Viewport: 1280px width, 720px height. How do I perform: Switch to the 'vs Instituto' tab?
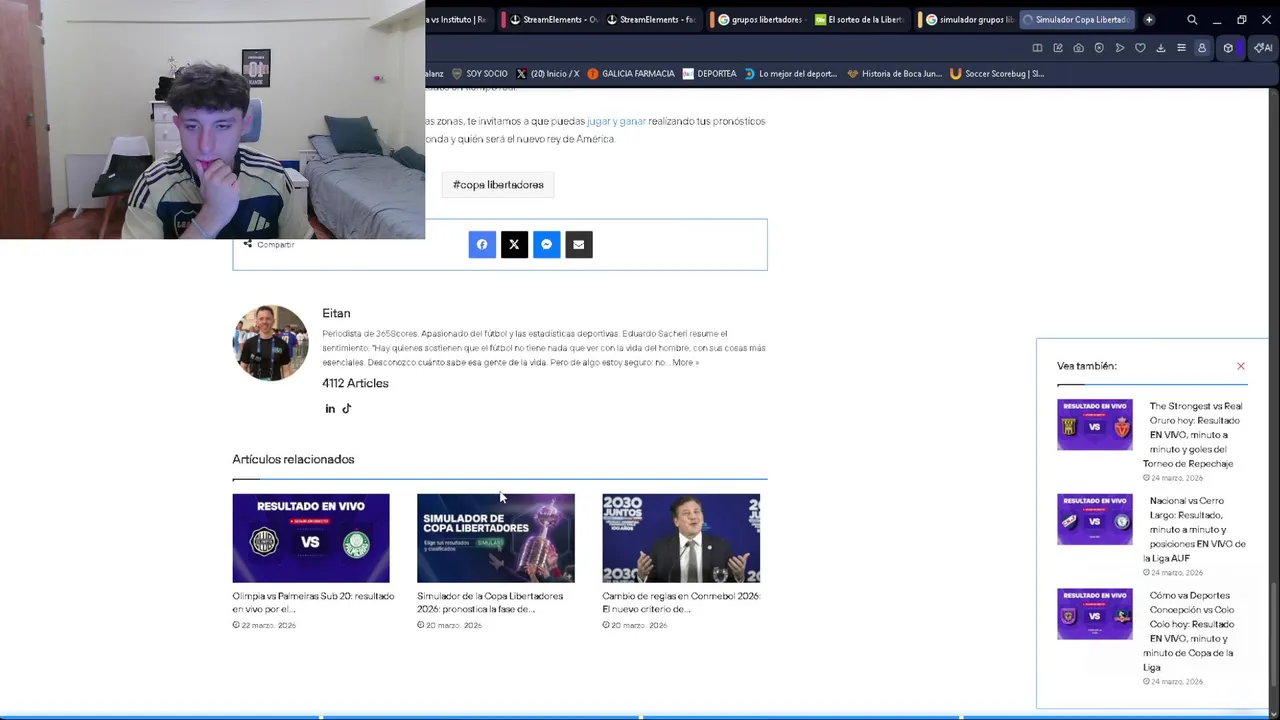coord(457,19)
